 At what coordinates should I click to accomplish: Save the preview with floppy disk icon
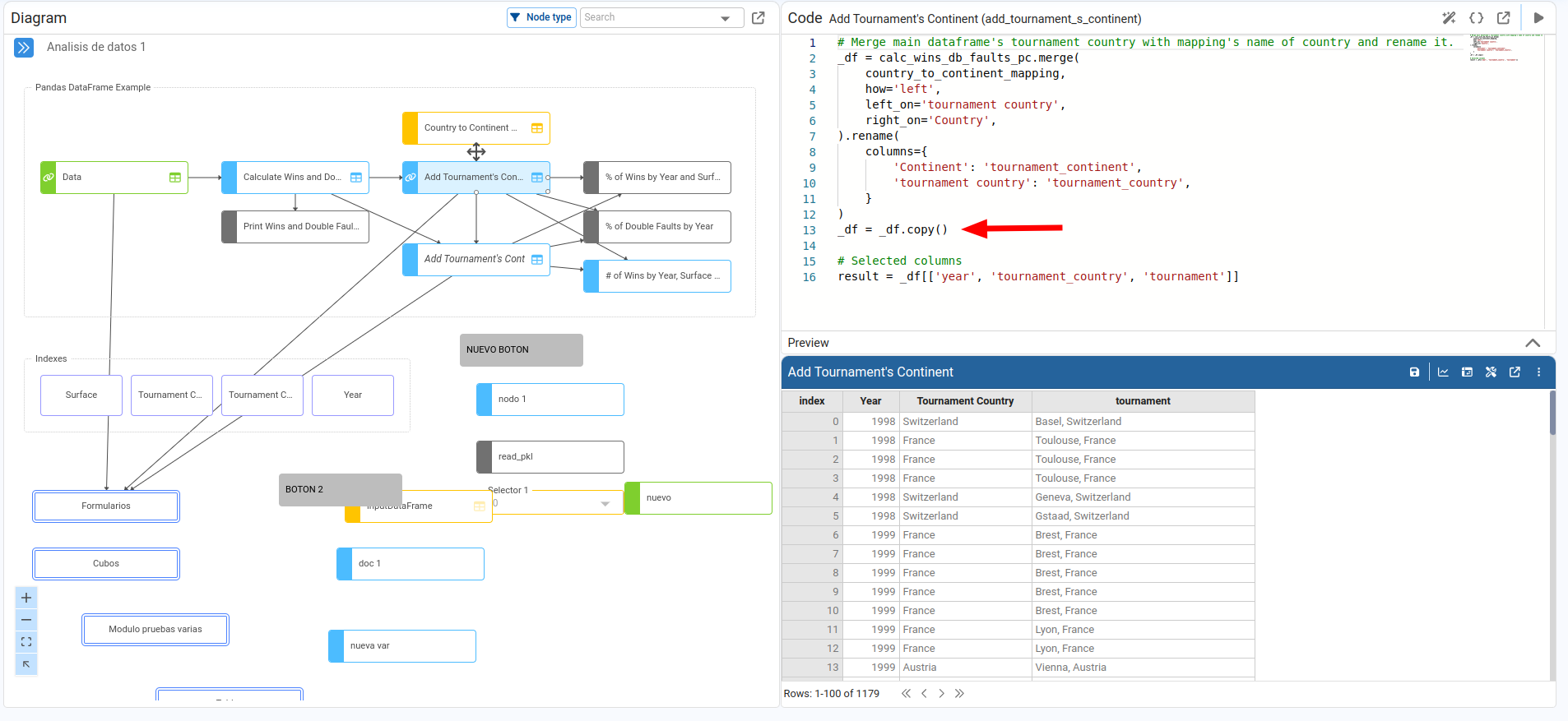coord(1414,372)
